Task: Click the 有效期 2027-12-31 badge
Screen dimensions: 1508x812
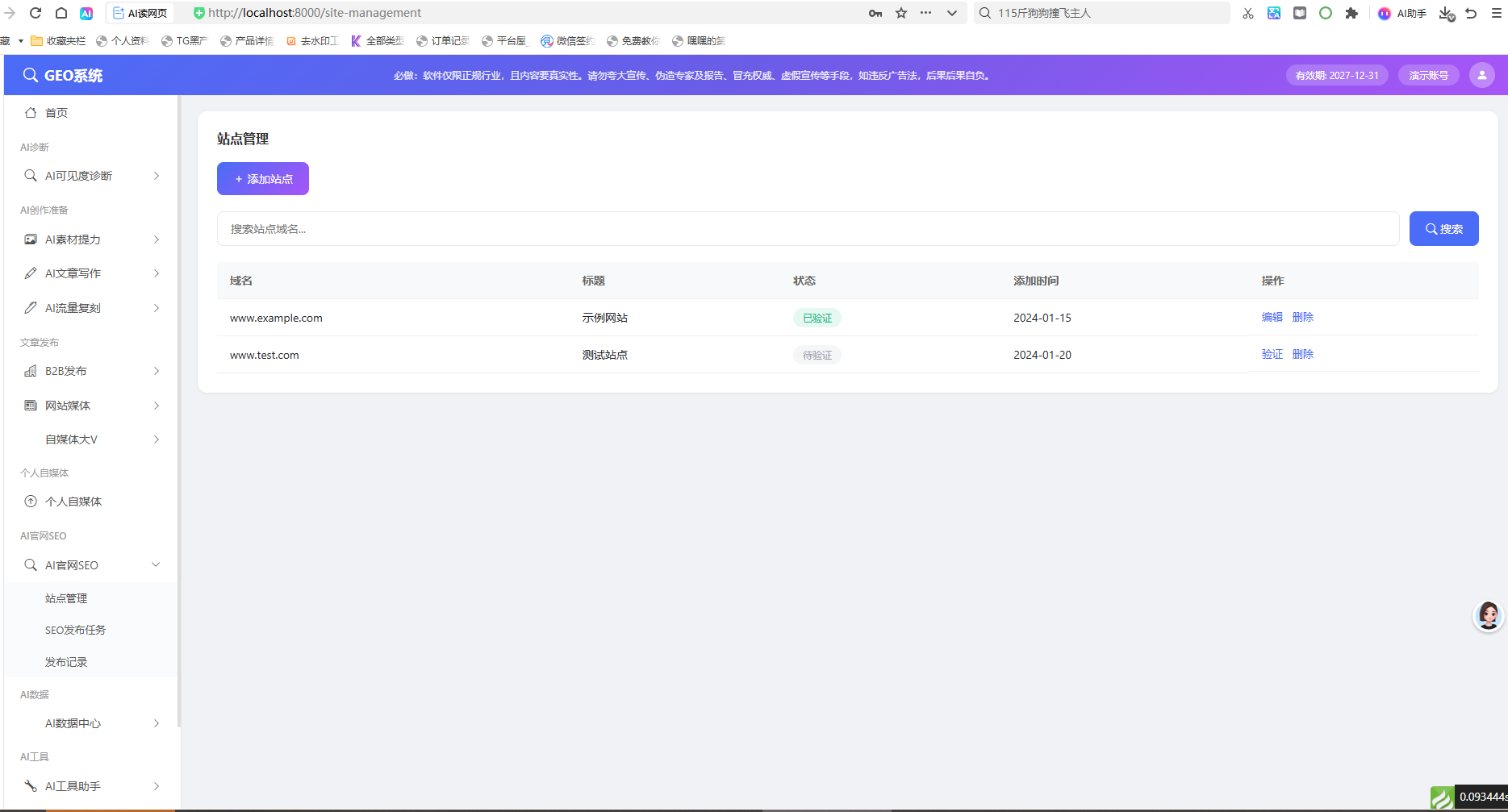Action: pos(1337,75)
